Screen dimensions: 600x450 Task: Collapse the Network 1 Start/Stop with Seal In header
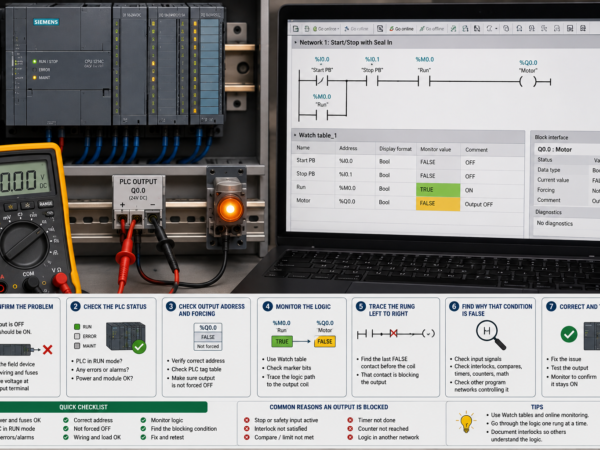tap(295, 42)
